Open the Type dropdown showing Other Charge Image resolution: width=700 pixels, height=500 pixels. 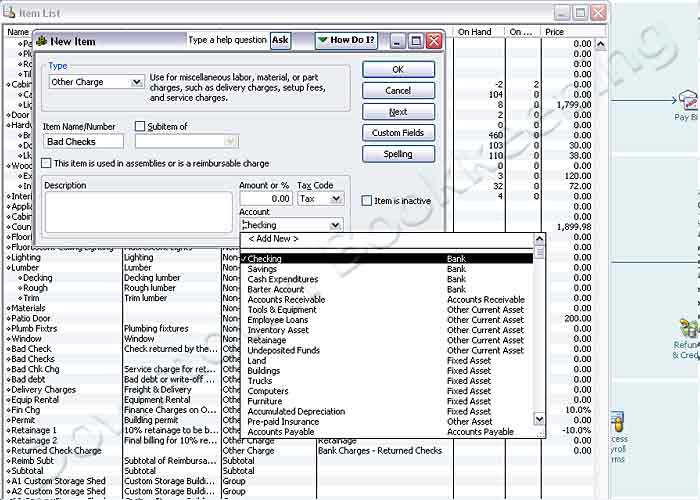point(136,82)
